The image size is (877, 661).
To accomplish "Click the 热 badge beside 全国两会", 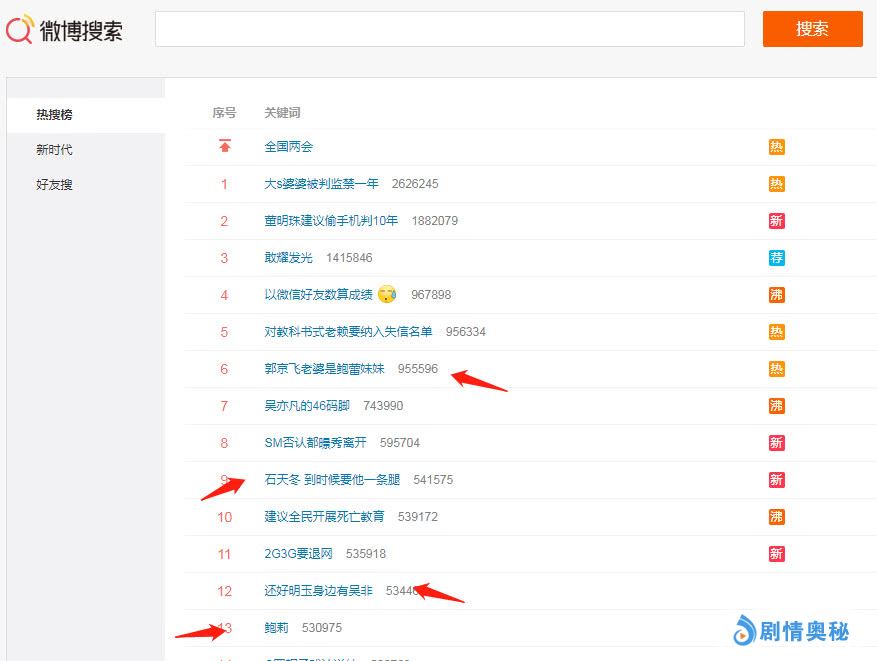I will pos(776,147).
